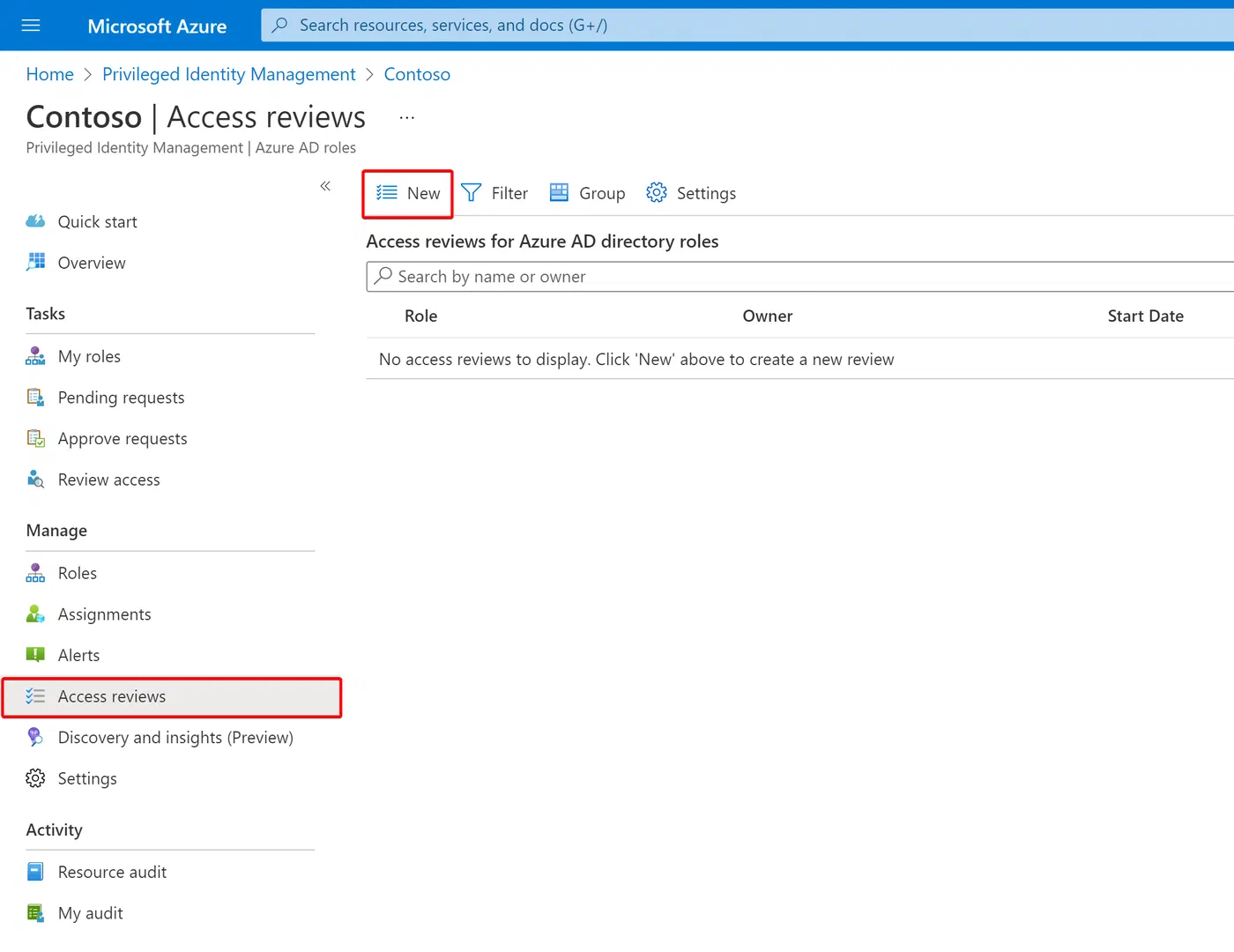Open Pending requests page
Image resolution: width=1234 pixels, height=952 pixels.
[121, 398]
